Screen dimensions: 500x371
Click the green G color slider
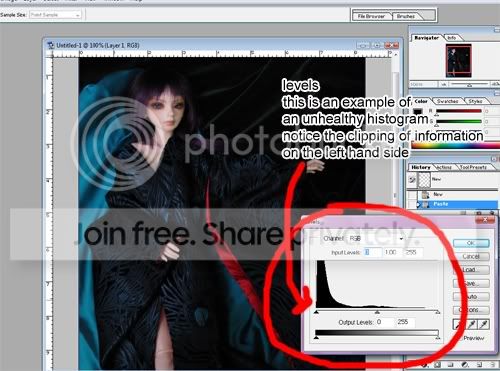[459, 121]
